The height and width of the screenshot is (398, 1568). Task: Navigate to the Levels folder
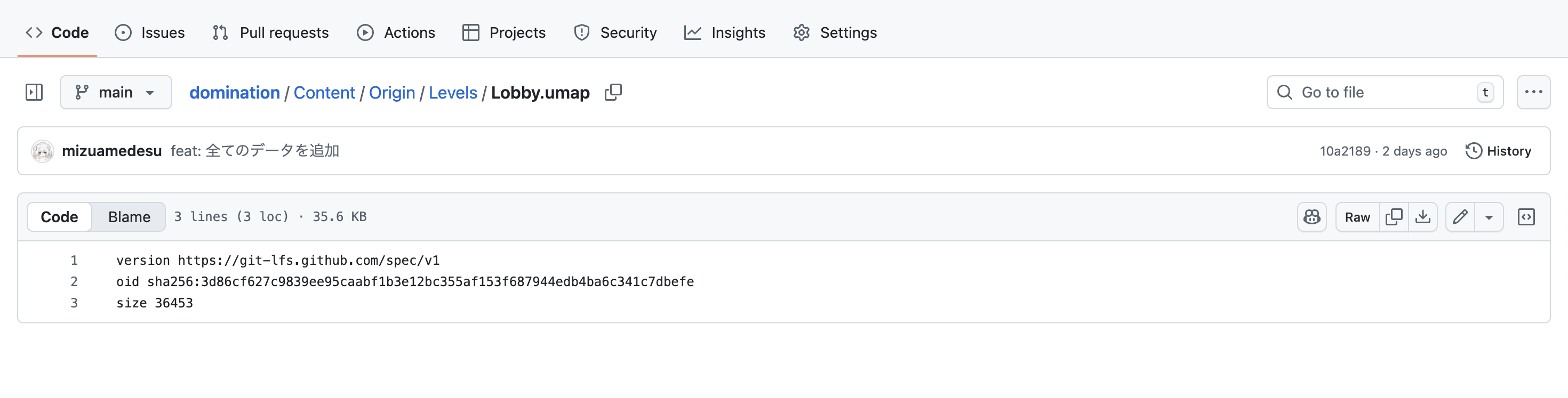point(453,92)
